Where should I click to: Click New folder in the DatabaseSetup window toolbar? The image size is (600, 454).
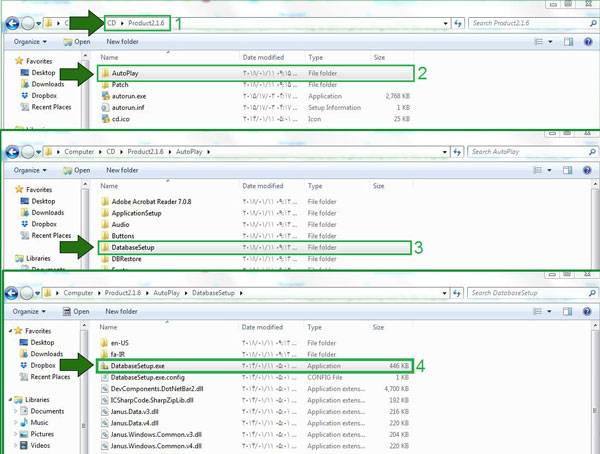pyautogui.click(x=122, y=312)
